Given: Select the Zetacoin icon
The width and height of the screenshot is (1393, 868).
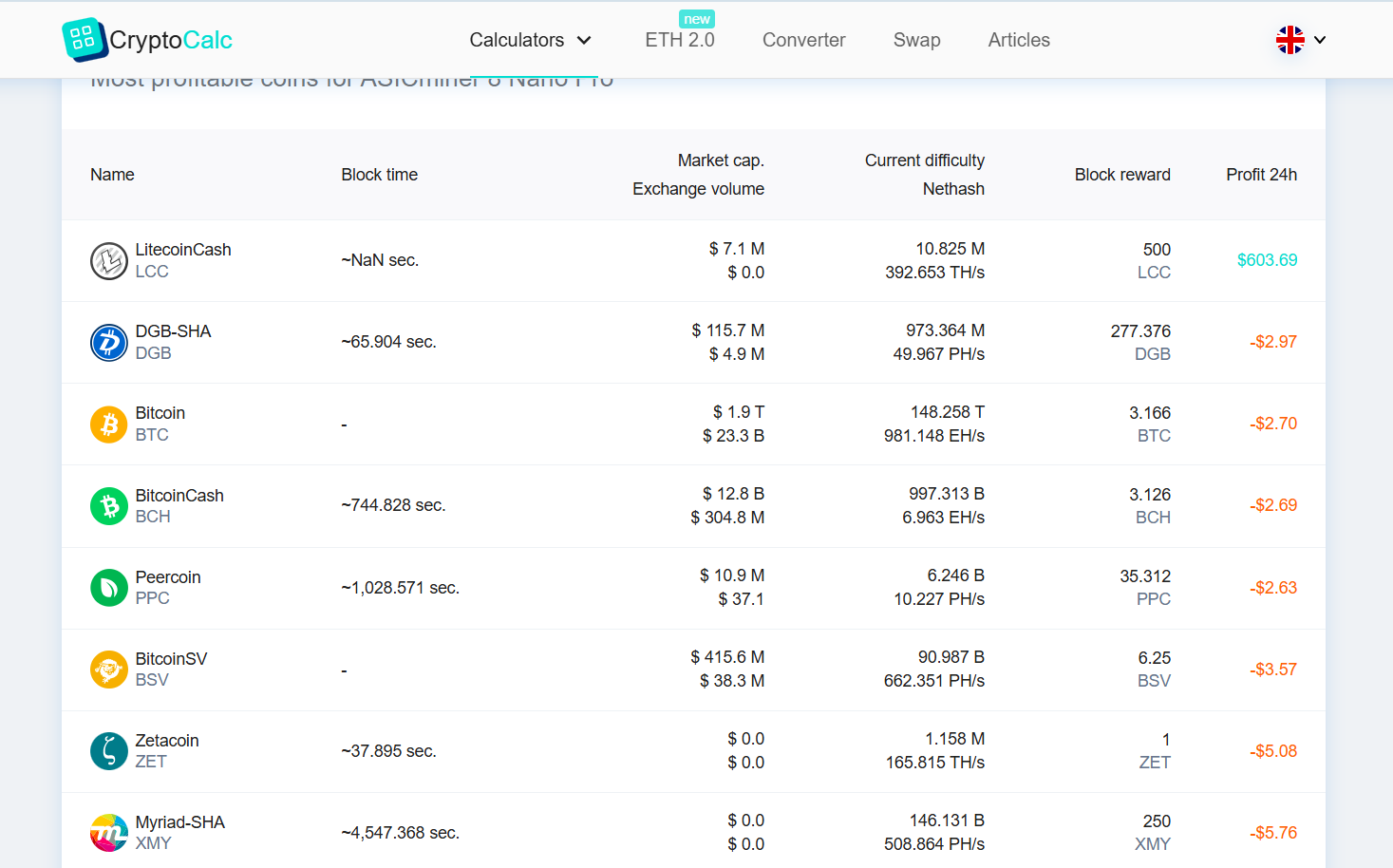Looking at the screenshot, I should click(108, 750).
